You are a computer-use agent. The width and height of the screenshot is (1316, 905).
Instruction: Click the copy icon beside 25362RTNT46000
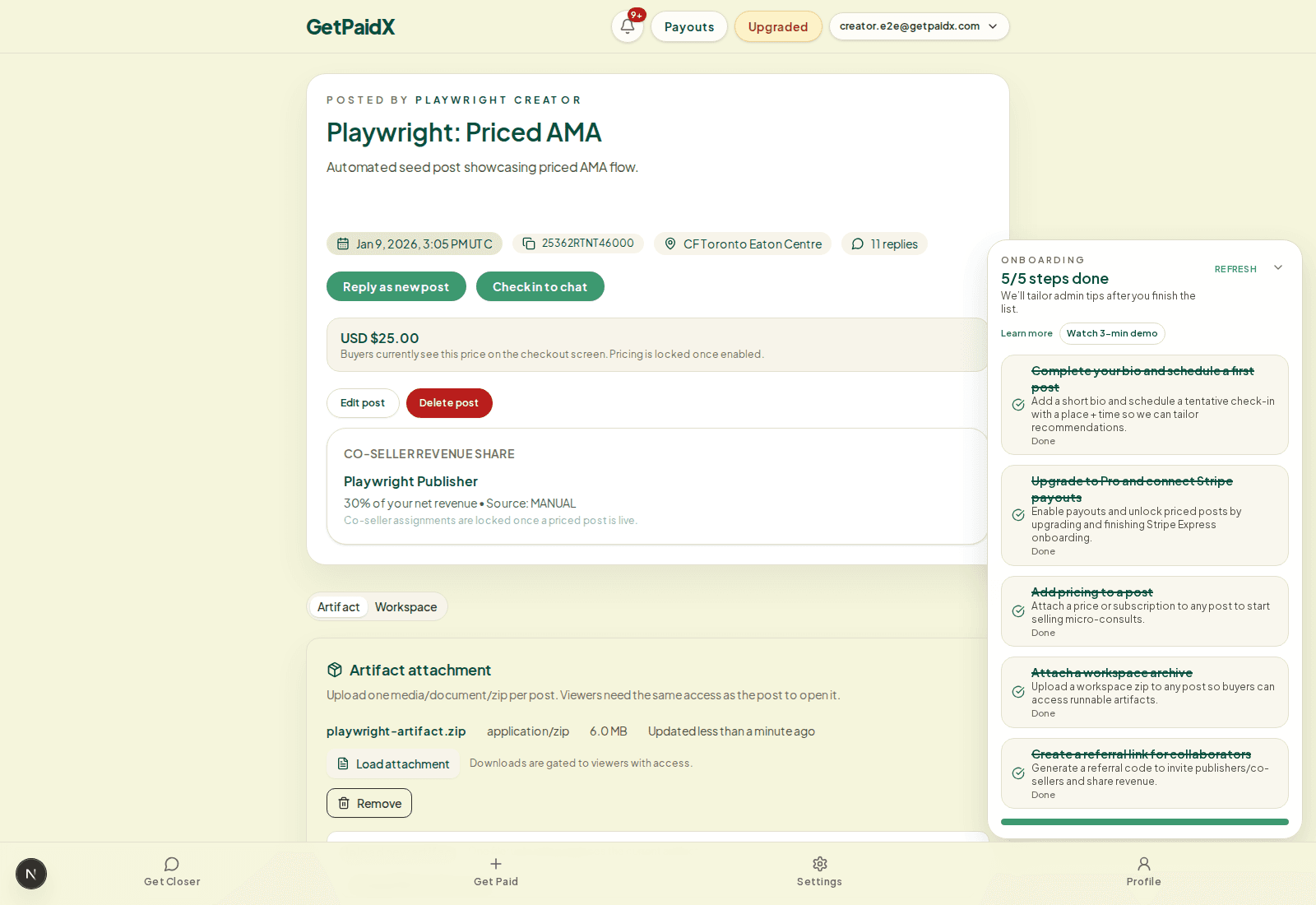[x=529, y=244]
